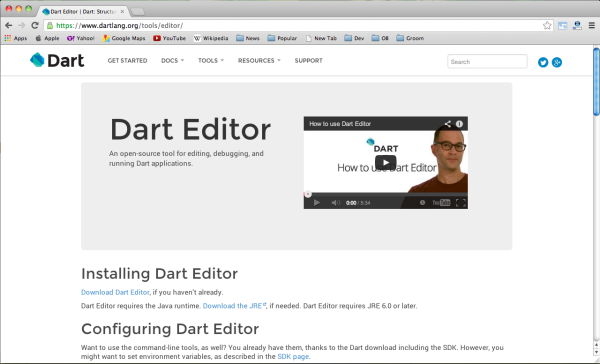Expand the TOOLS navigation dropdown
The height and width of the screenshot is (364, 600).
[x=211, y=60]
